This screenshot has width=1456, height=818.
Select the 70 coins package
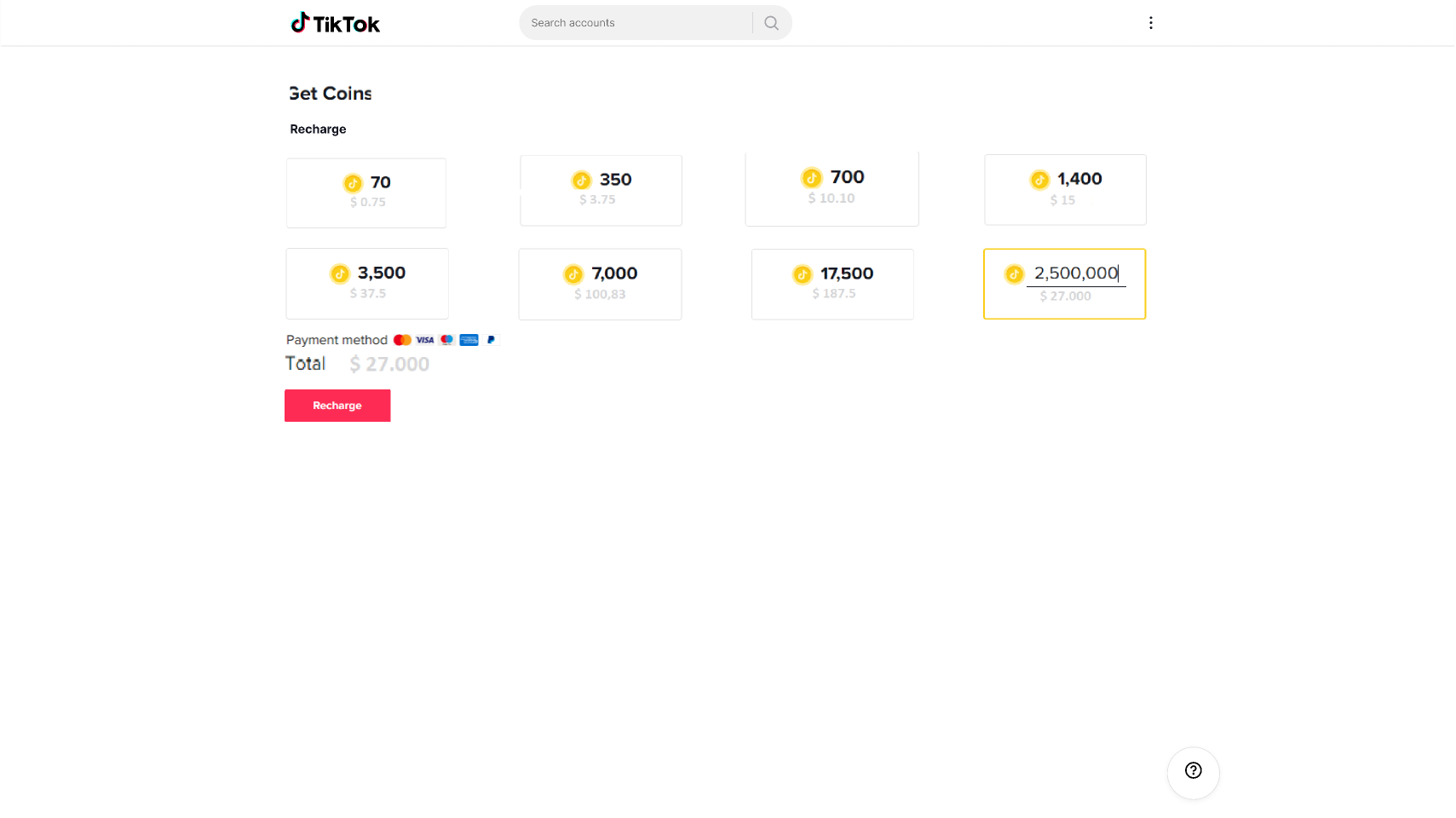(x=365, y=193)
